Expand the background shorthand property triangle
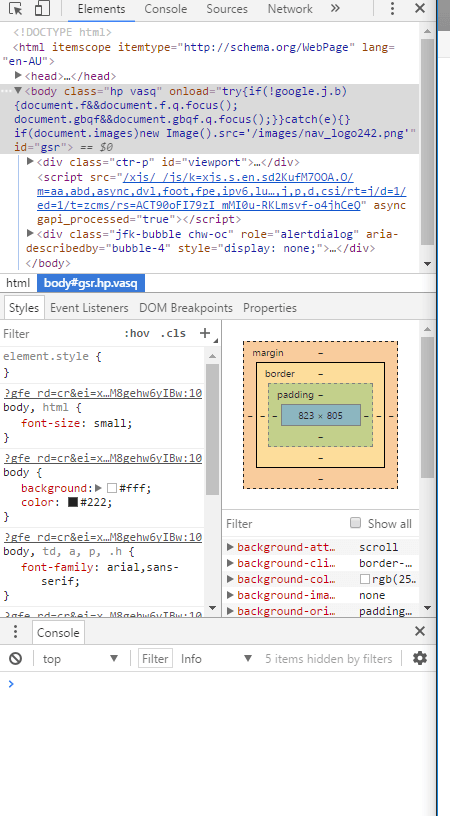 [x=98, y=488]
